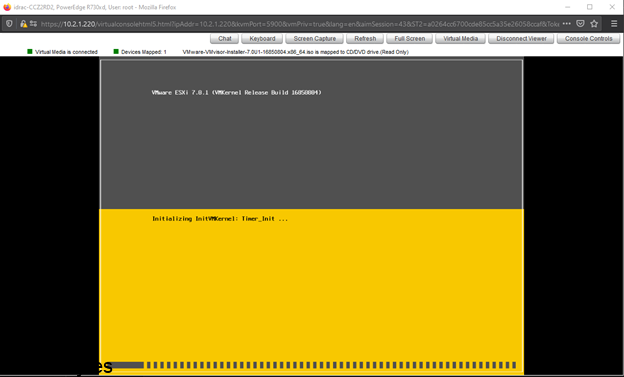Image resolution: width=624 pixels, height=377 pixels.
Task: Click the green Virtual Media connected indicator
Action: click(29, 51)
